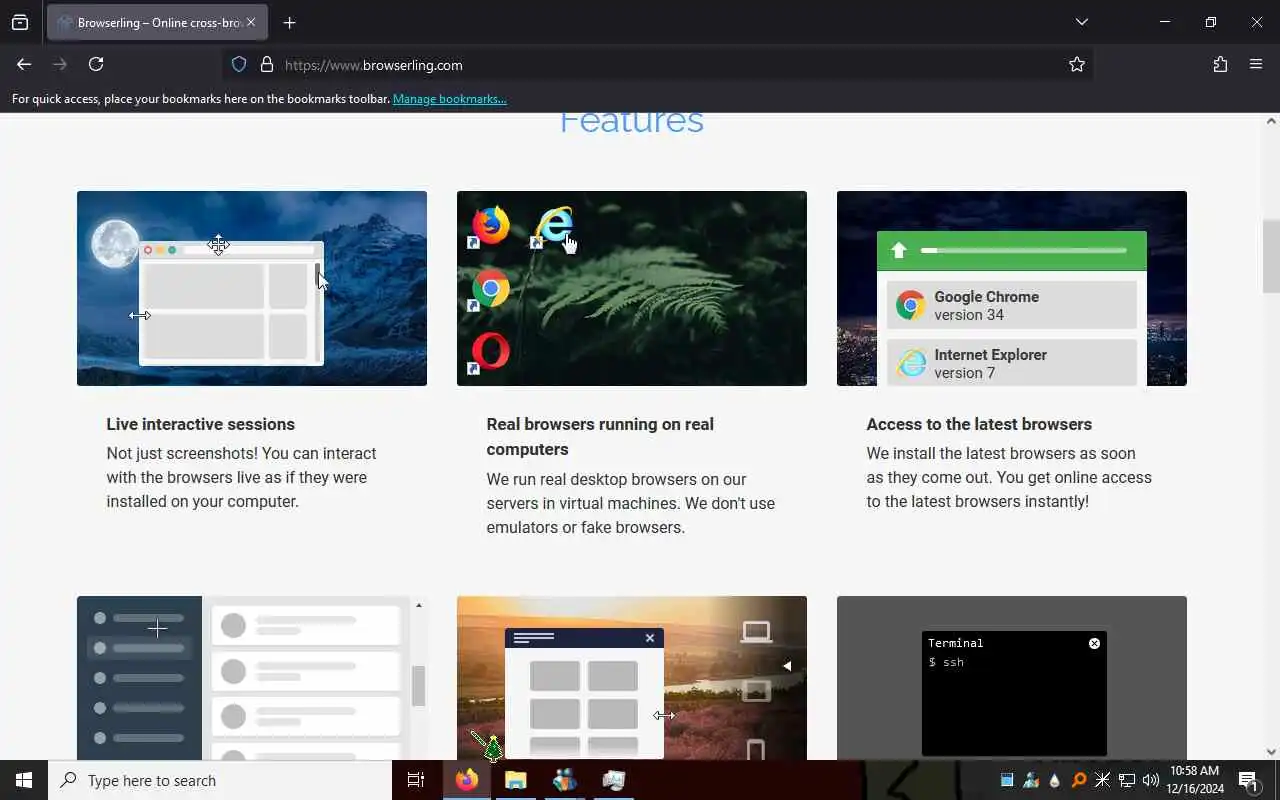Open Firefox View from the tab strip icon

pos(20,22)
